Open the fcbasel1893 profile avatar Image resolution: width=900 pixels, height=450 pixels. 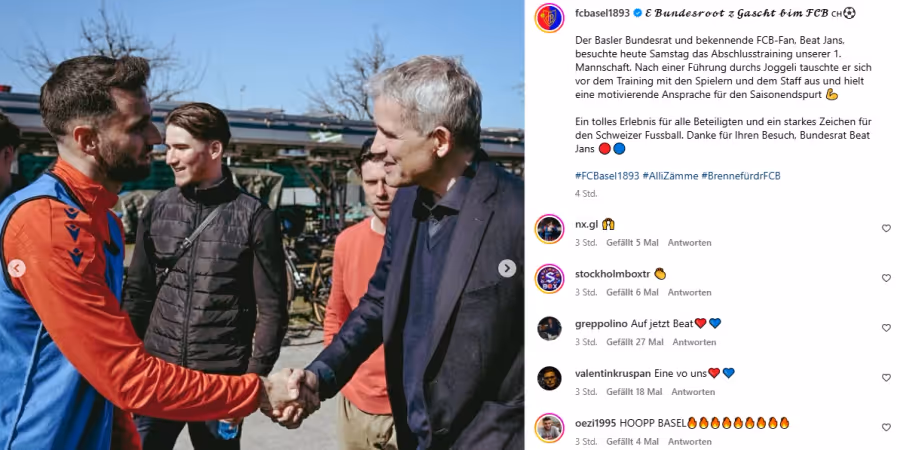pos(549,18)
